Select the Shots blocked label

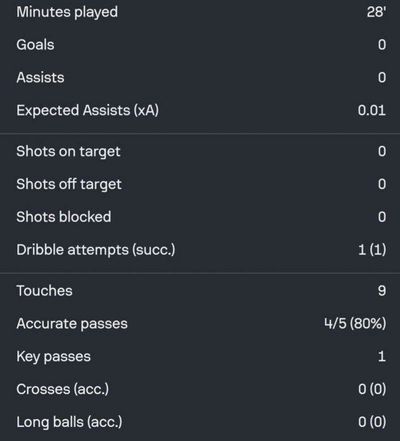click(64, 217)
